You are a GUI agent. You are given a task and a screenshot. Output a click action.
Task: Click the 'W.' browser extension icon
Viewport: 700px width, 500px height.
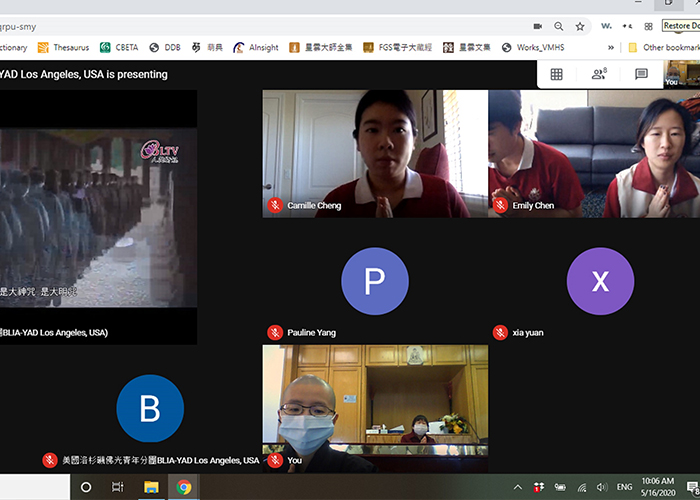click(x=606, y=26)
